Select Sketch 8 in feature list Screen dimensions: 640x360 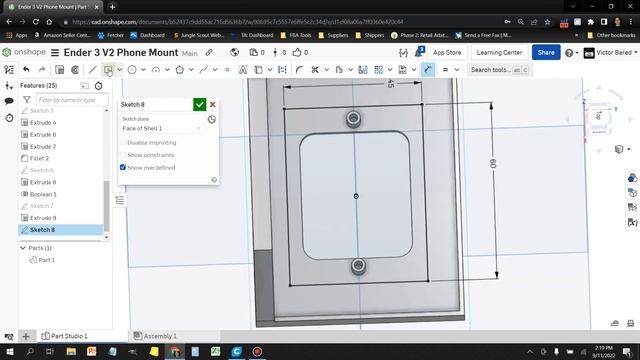click(60, 230)
